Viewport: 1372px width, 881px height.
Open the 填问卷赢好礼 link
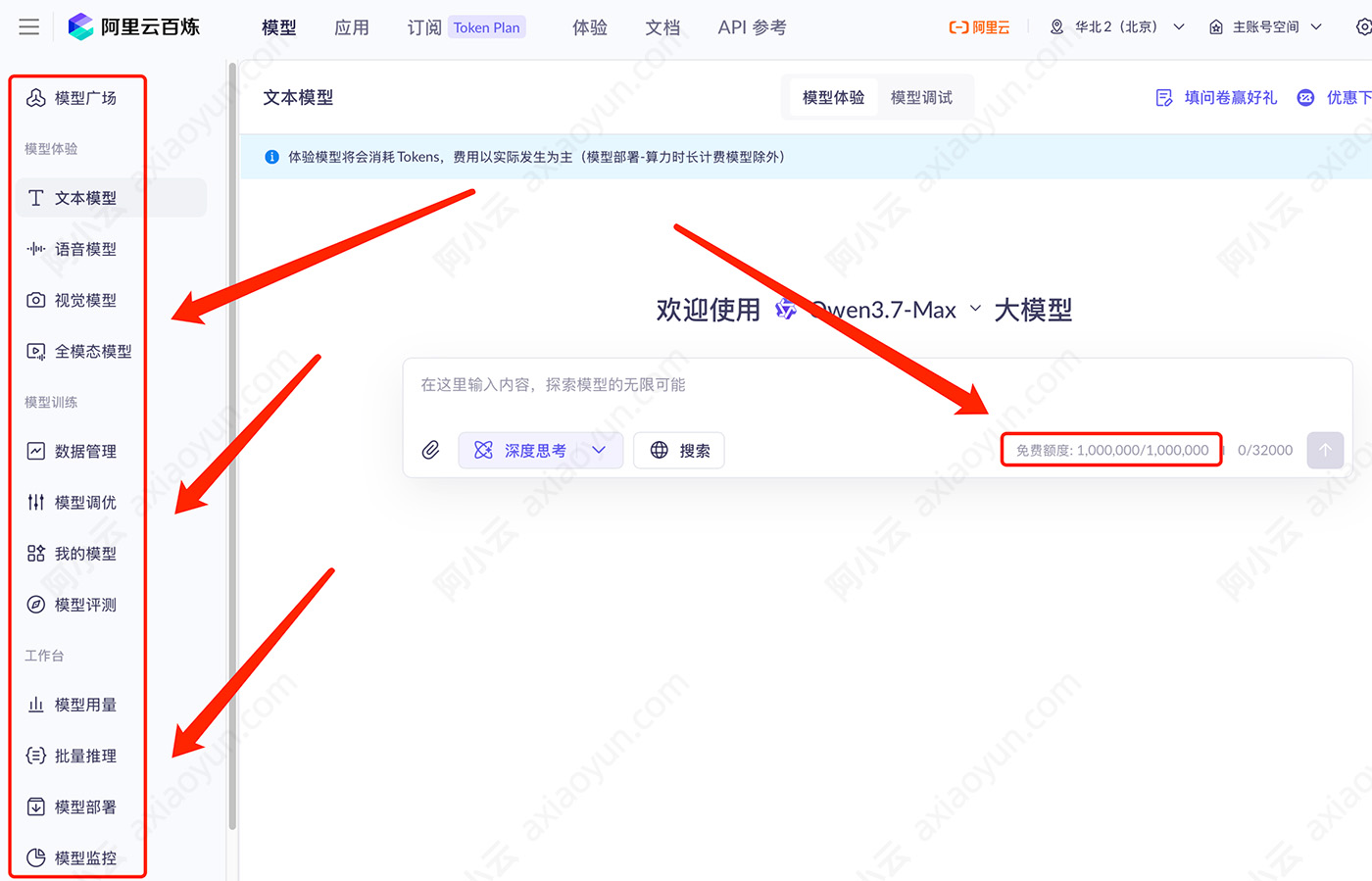tap(1216, 97)
